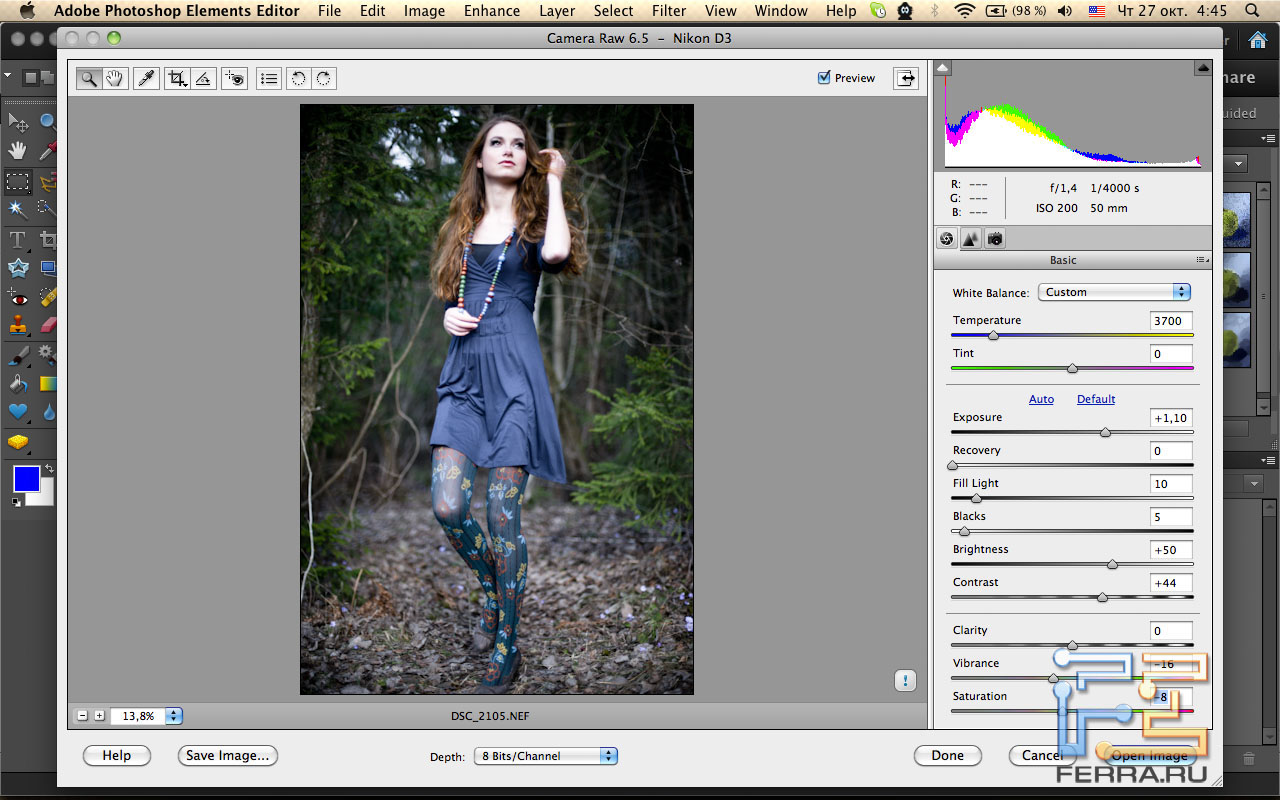
Task: Activate the Red Eye Removal tool
Action: click(235, 79)
